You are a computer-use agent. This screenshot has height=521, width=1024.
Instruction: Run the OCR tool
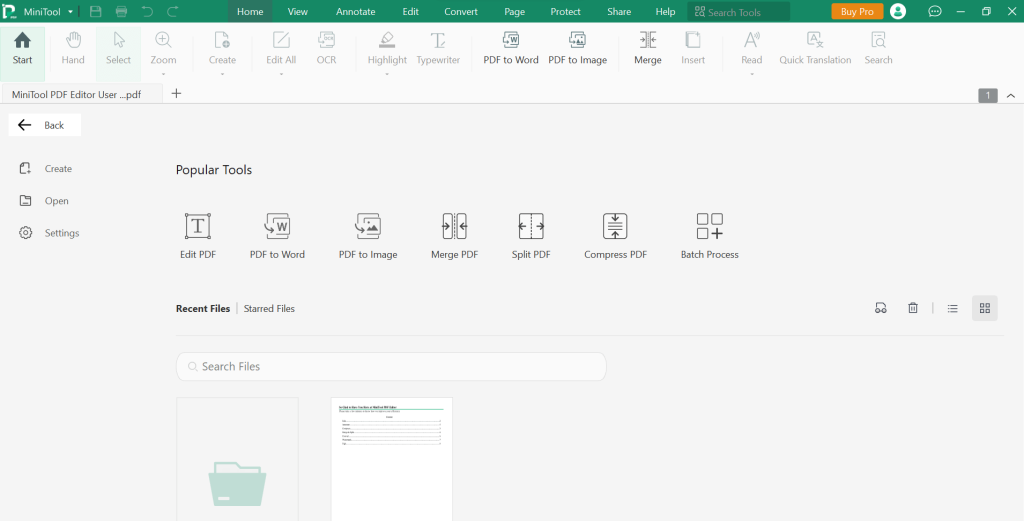(327, 49)
